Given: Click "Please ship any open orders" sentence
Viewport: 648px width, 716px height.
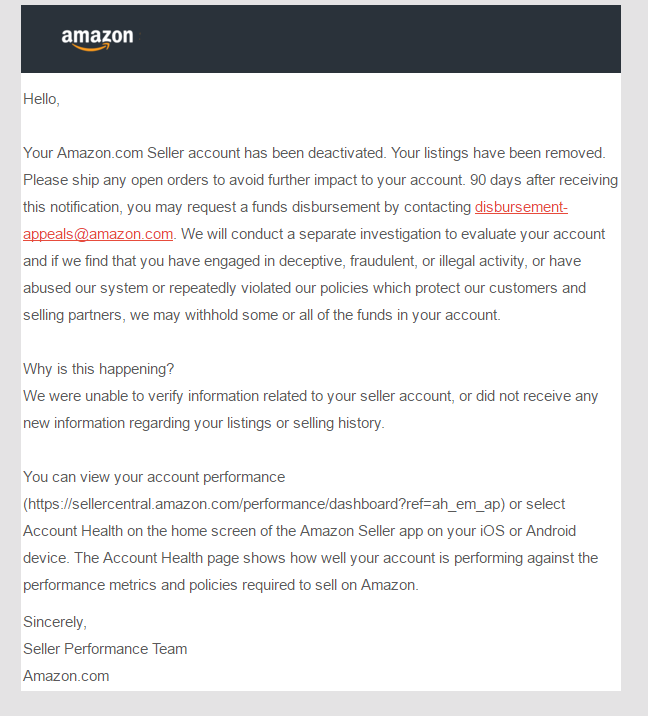Looking at the screenshot, I should click(120, 180).
